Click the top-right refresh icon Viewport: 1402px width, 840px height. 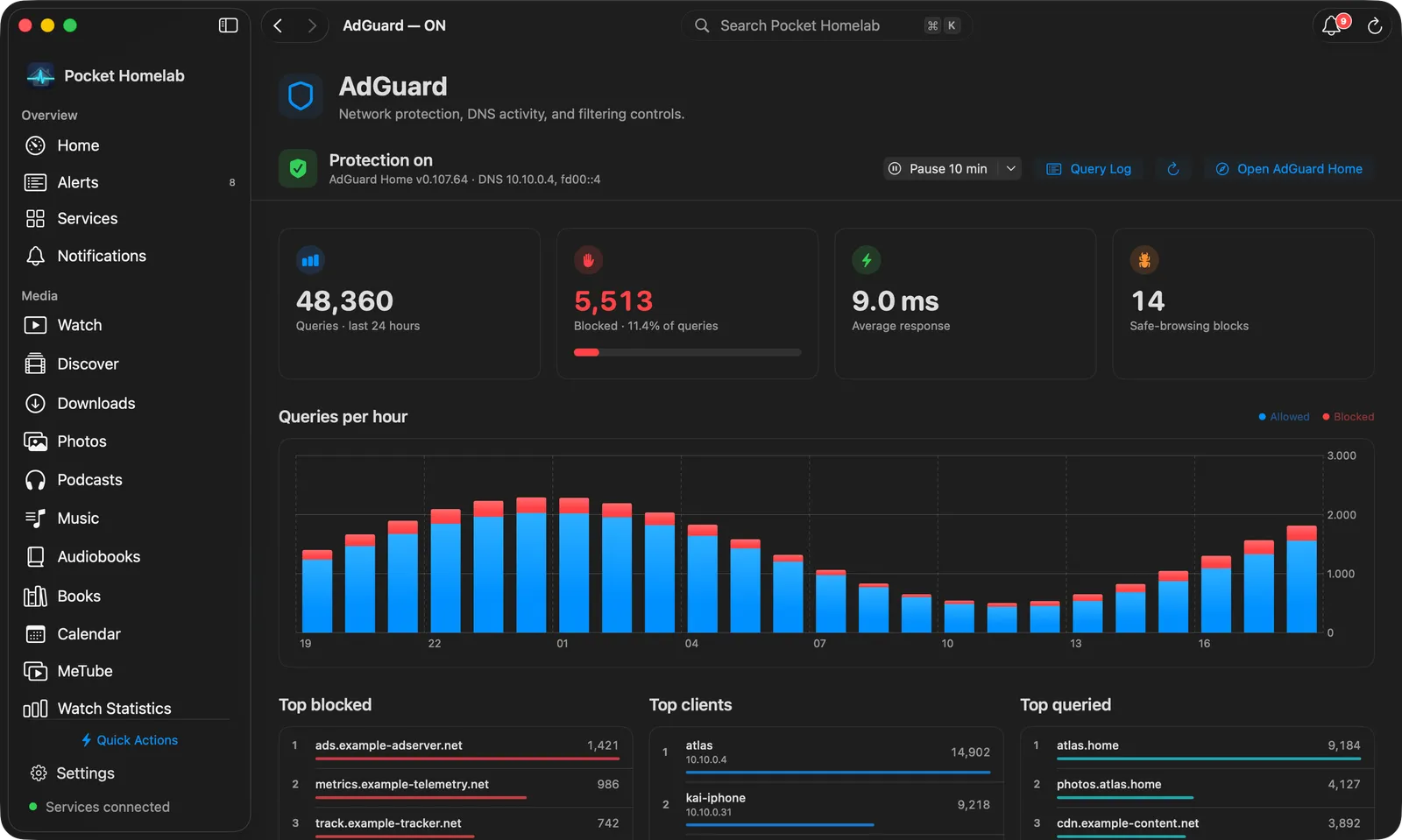pos(1375,26)
